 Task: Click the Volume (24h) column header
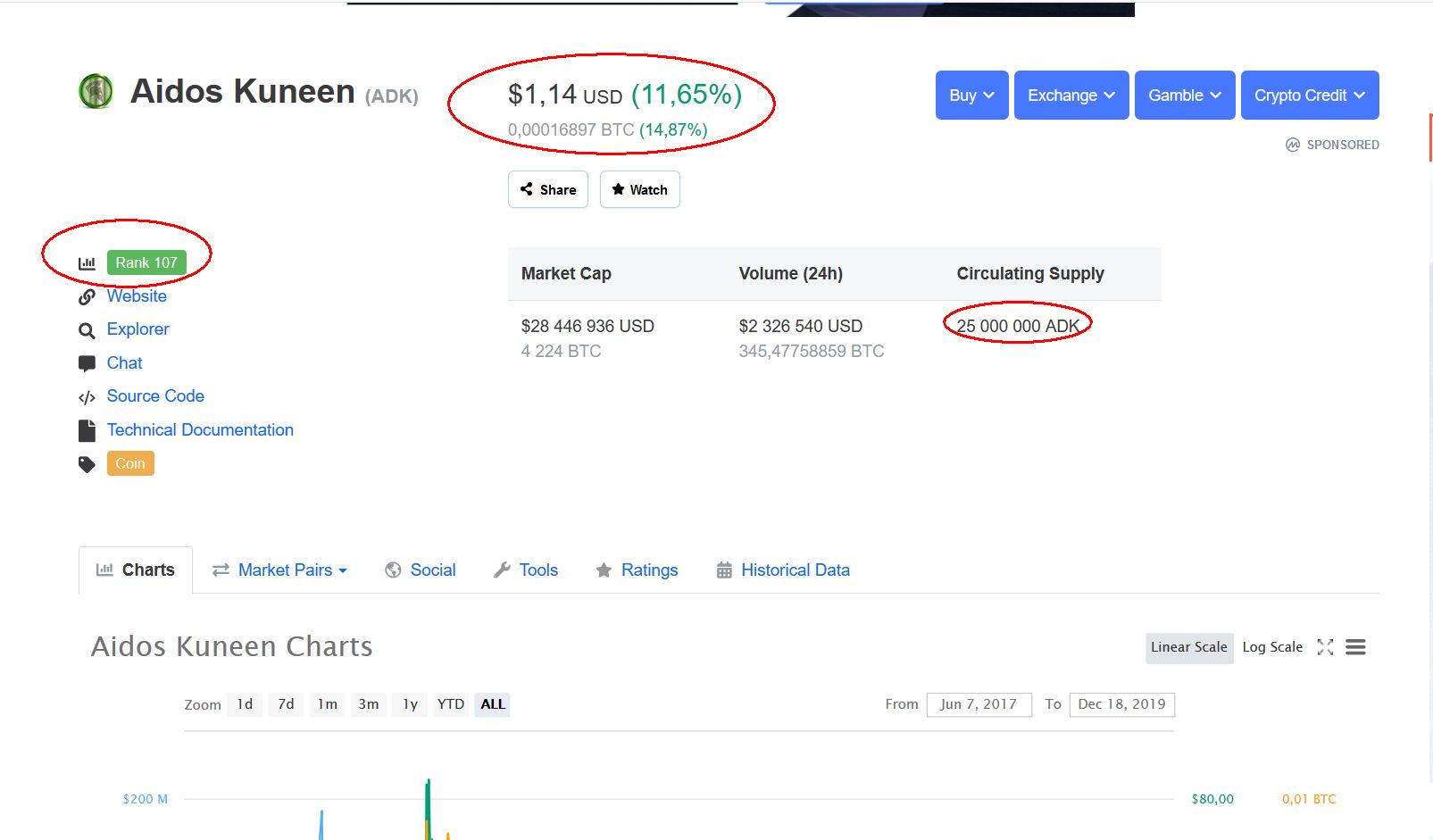click(791, 273)
